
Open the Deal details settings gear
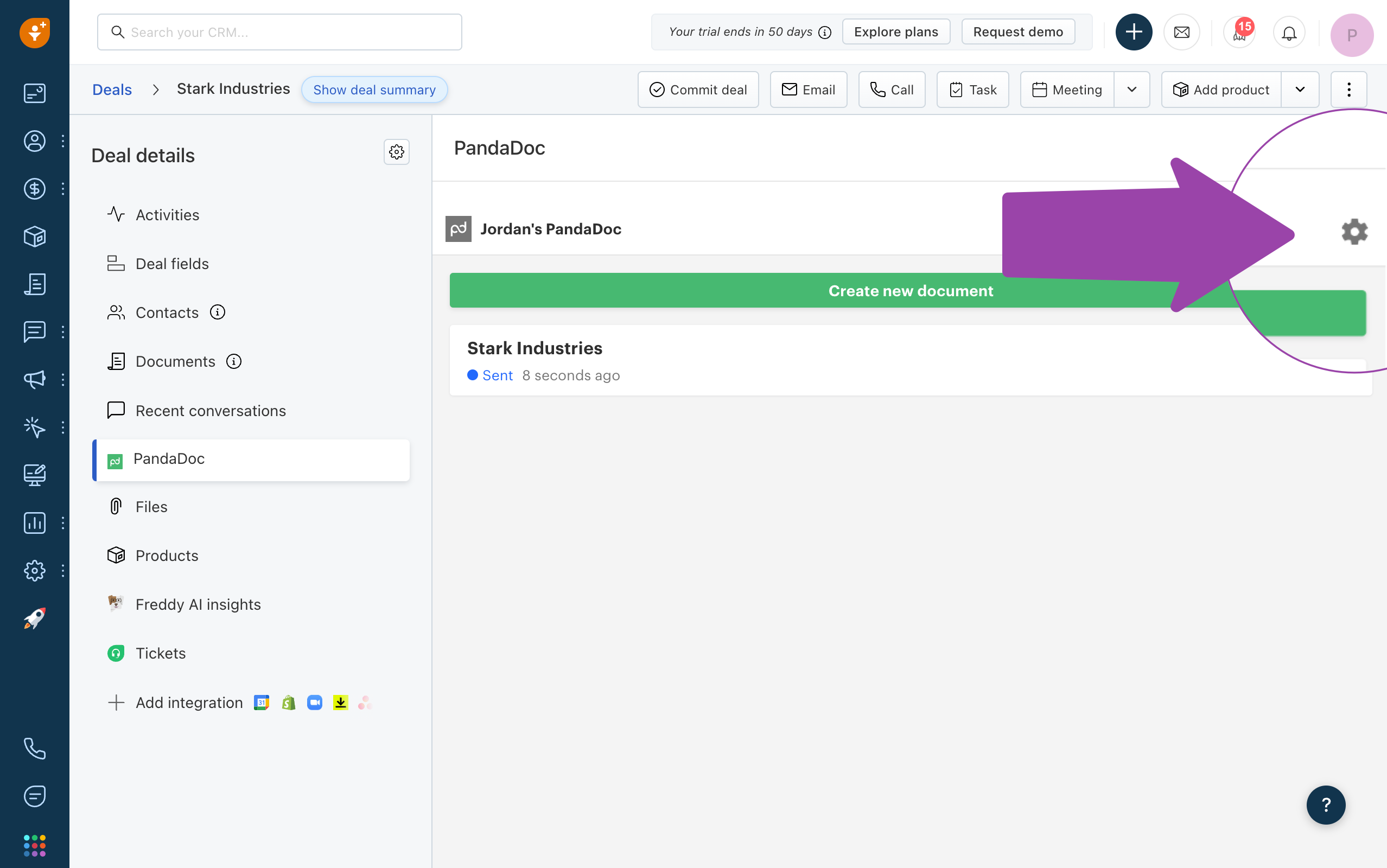pyautogui.click(x=397, y=151)
